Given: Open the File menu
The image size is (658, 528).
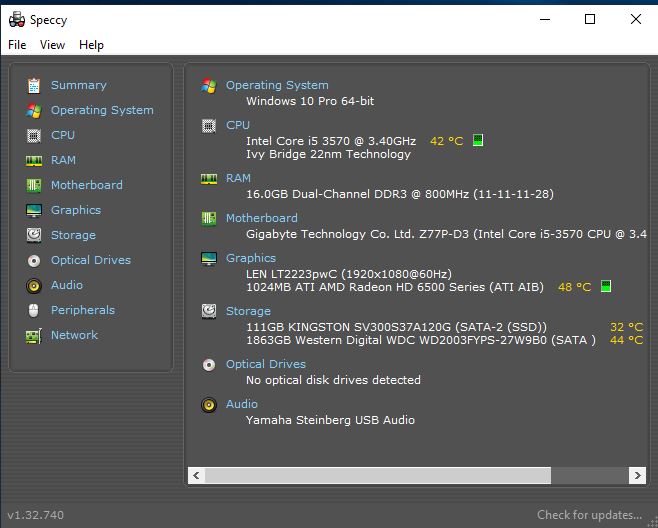Looking at the screenshot, I should tap(17, 44).
